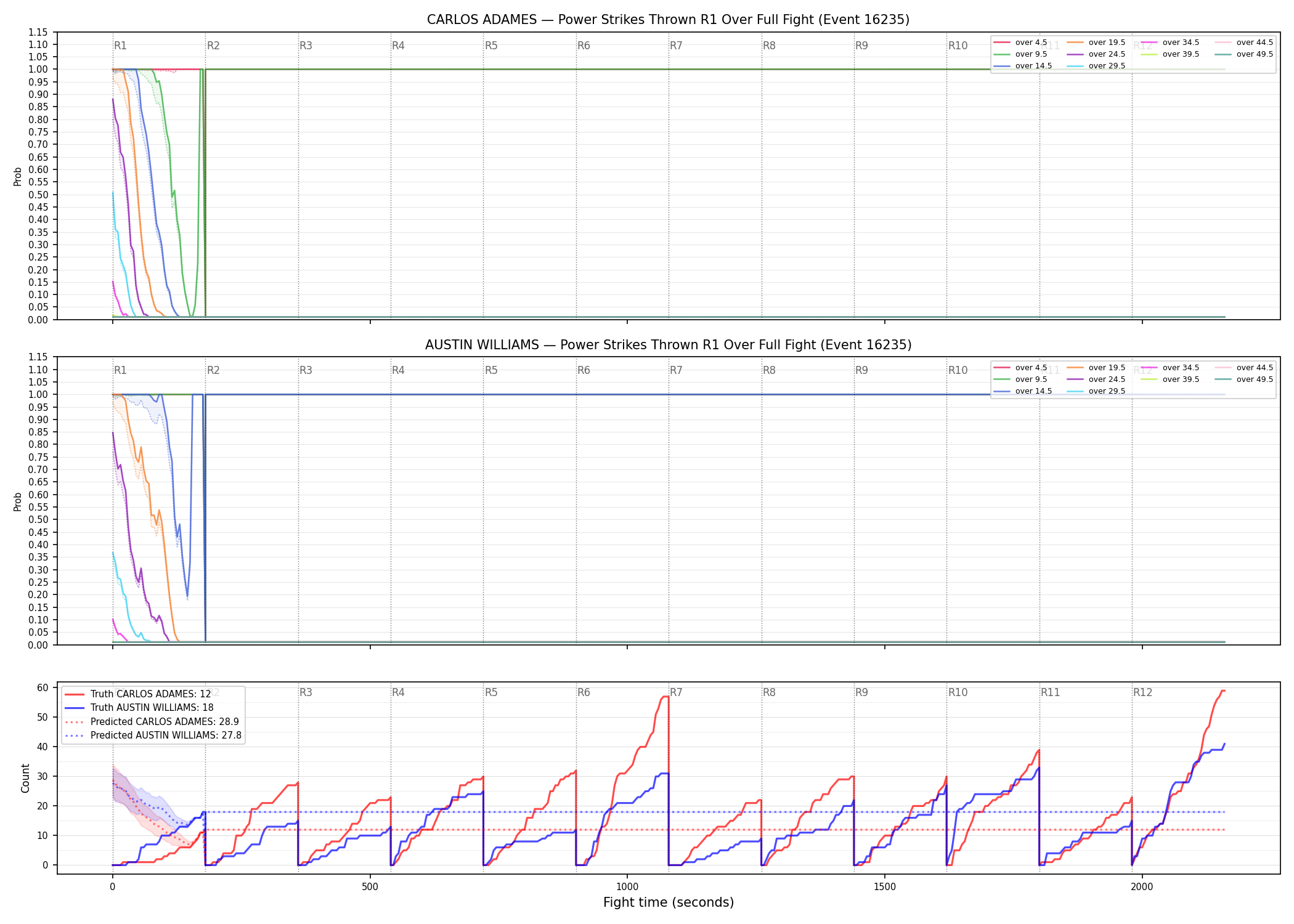Viewport: 1294px width, 924px height.
Task: Click R5 round marker in Carlos Adames chart
Action: pyautogui.click(x=491, y=46)
